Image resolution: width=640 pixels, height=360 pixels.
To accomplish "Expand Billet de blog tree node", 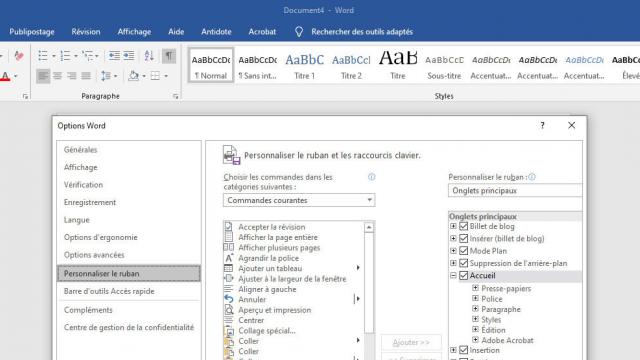I will click(453, 226).
